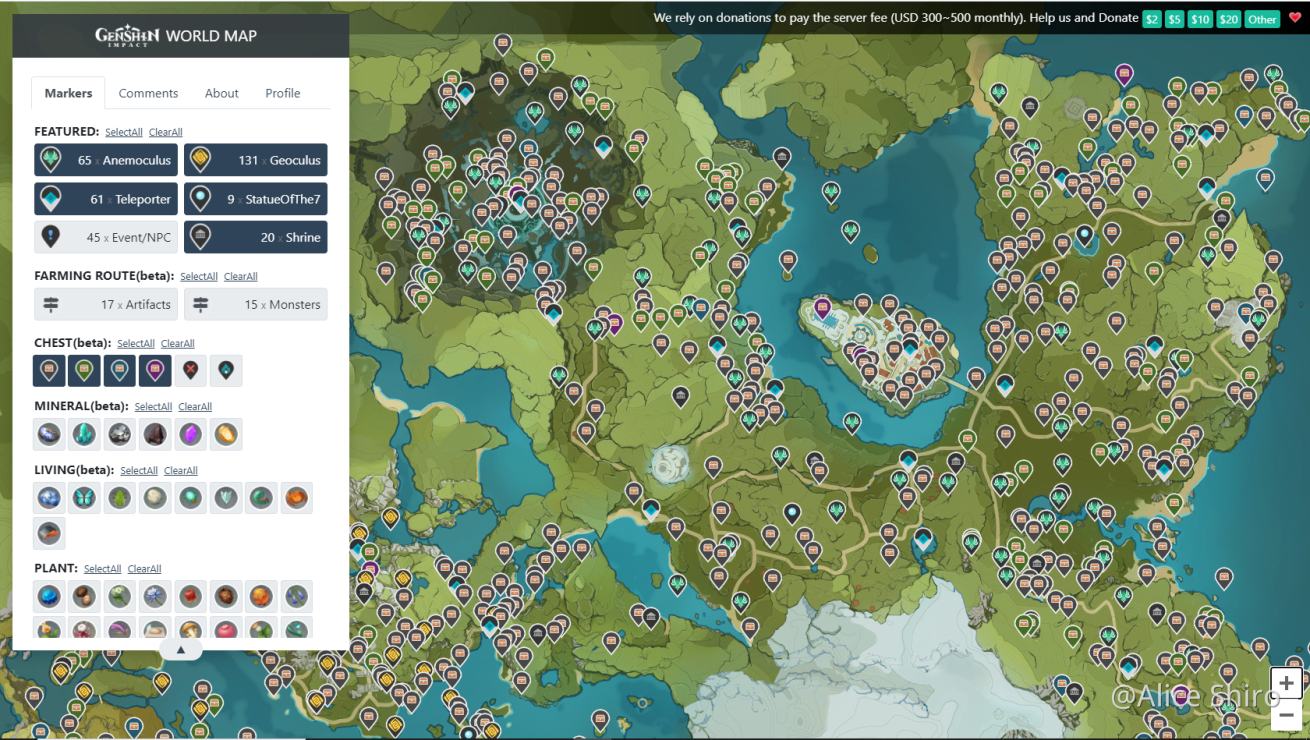
Task: Enable the 45 Event/NPC markers
Action: (106, 237)
